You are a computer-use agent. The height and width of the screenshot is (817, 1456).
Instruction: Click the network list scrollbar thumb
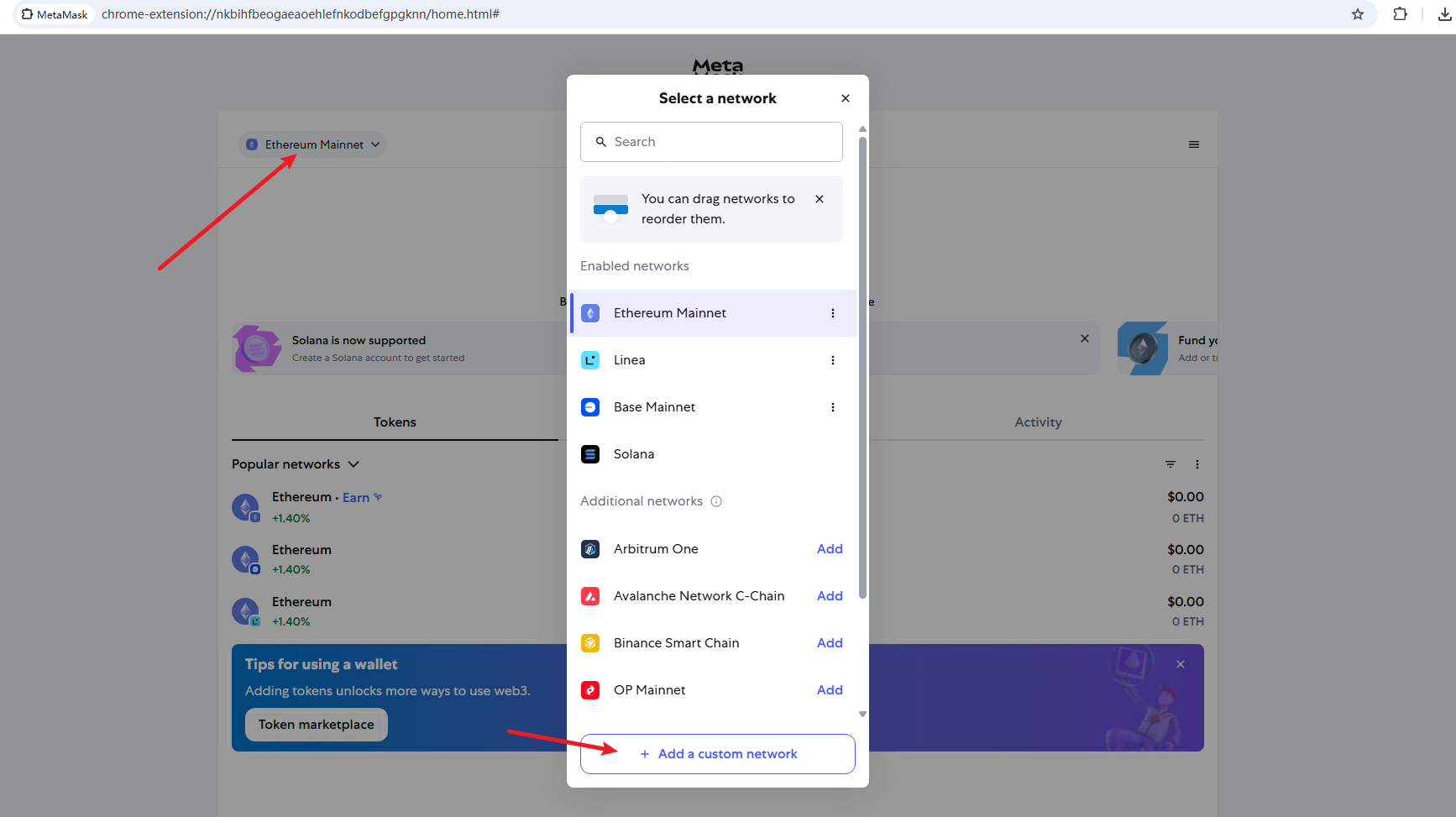(862, 368)
